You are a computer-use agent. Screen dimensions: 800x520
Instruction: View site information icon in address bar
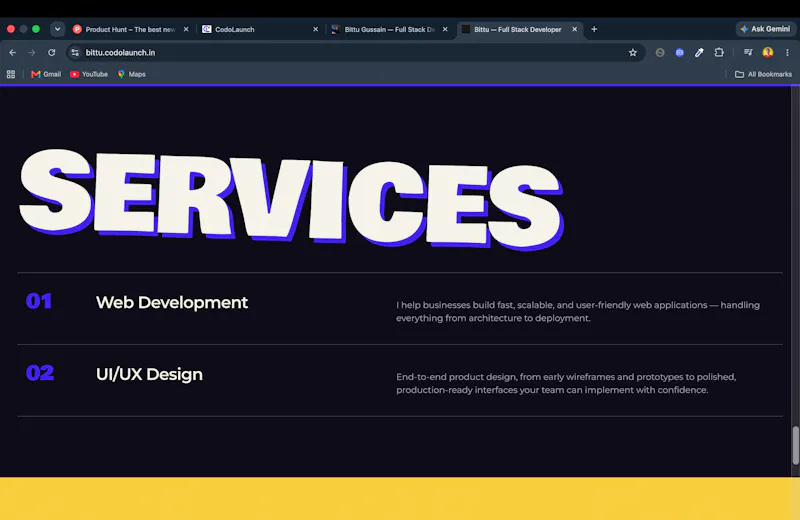pos(75,53)
